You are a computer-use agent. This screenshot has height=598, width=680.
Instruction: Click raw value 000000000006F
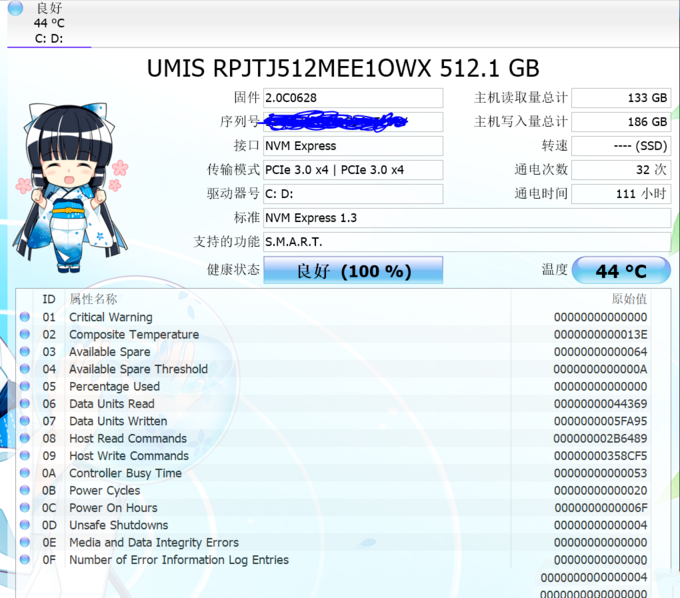[601, 508]
